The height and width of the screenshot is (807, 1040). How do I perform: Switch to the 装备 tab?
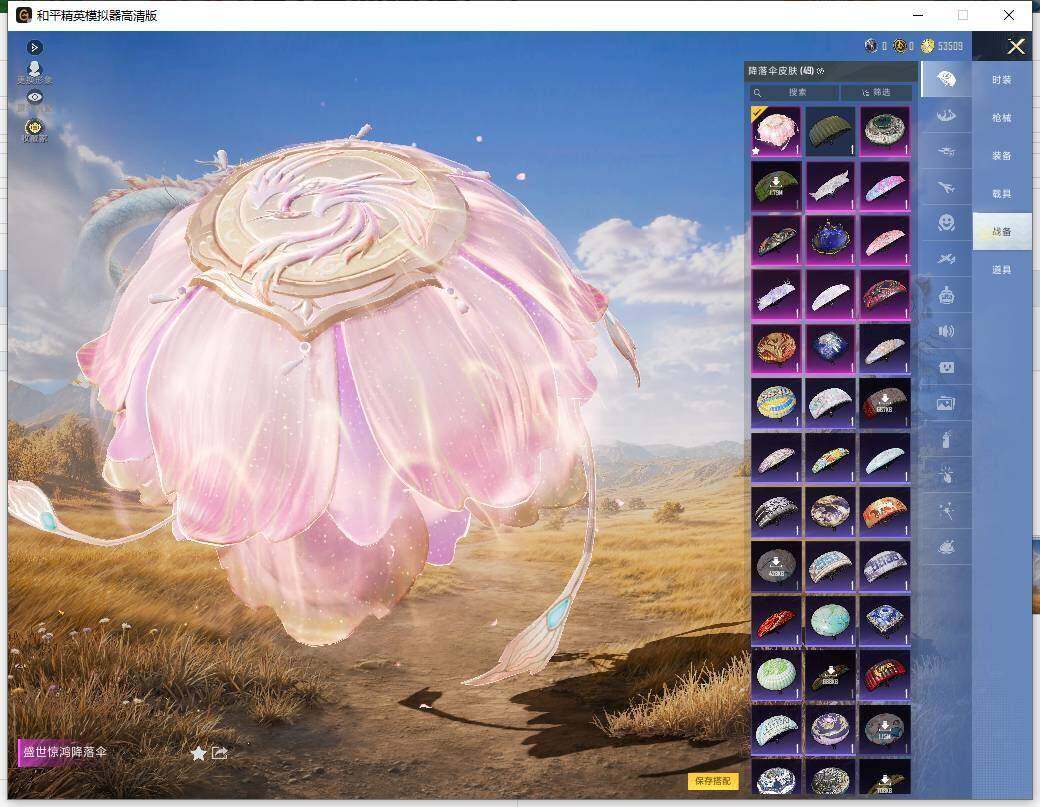pyautogui.click(x=1002, y=155)
